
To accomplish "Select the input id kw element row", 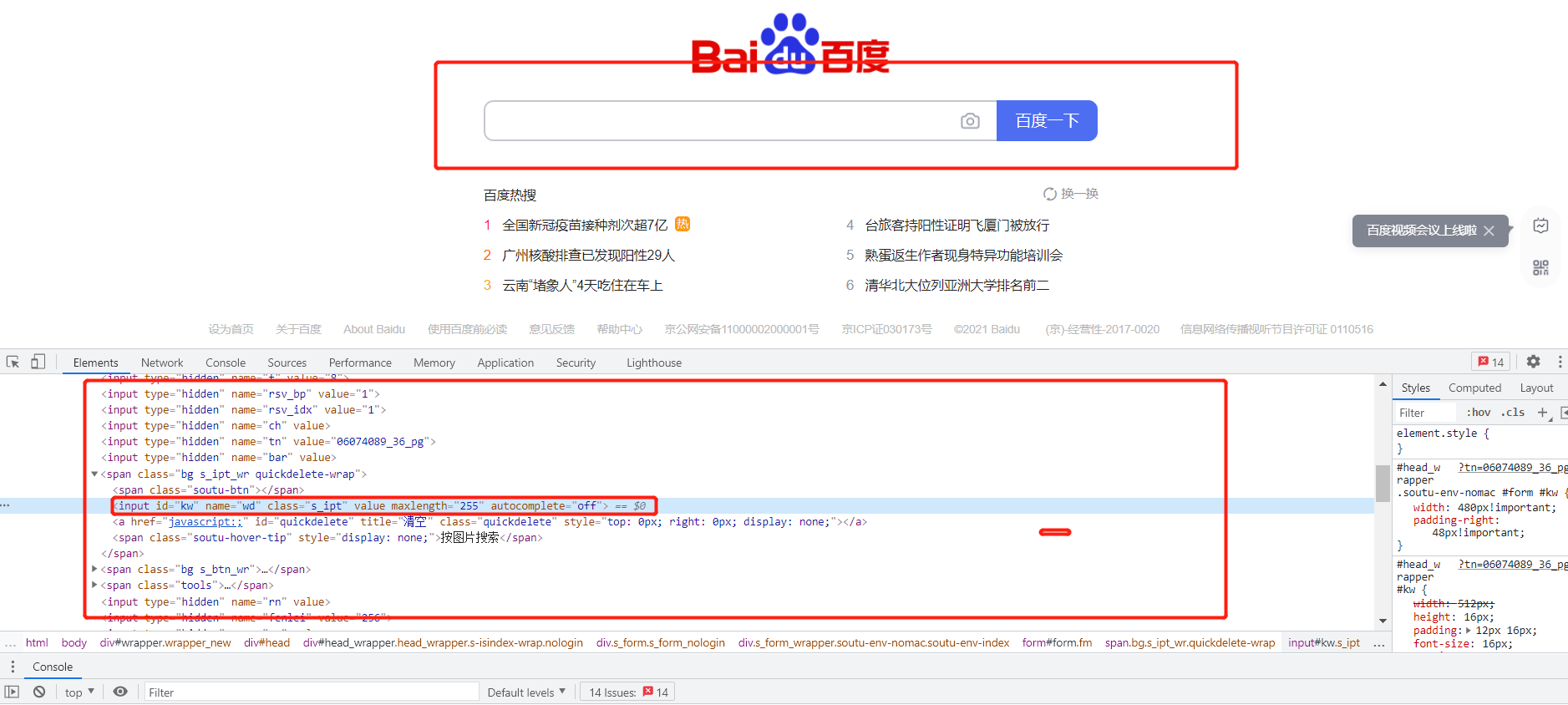I will tap(687, 505).
